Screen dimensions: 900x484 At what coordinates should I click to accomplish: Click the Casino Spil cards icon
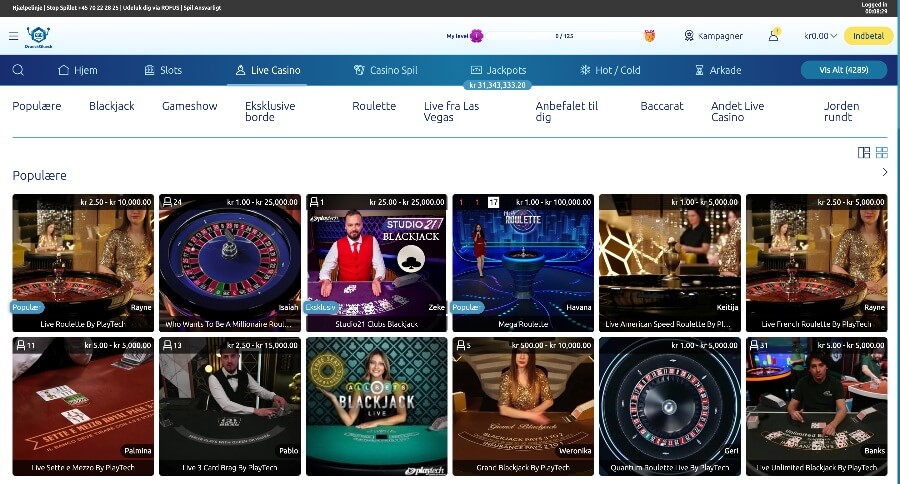pyautogui.click(x=359, y=70)
